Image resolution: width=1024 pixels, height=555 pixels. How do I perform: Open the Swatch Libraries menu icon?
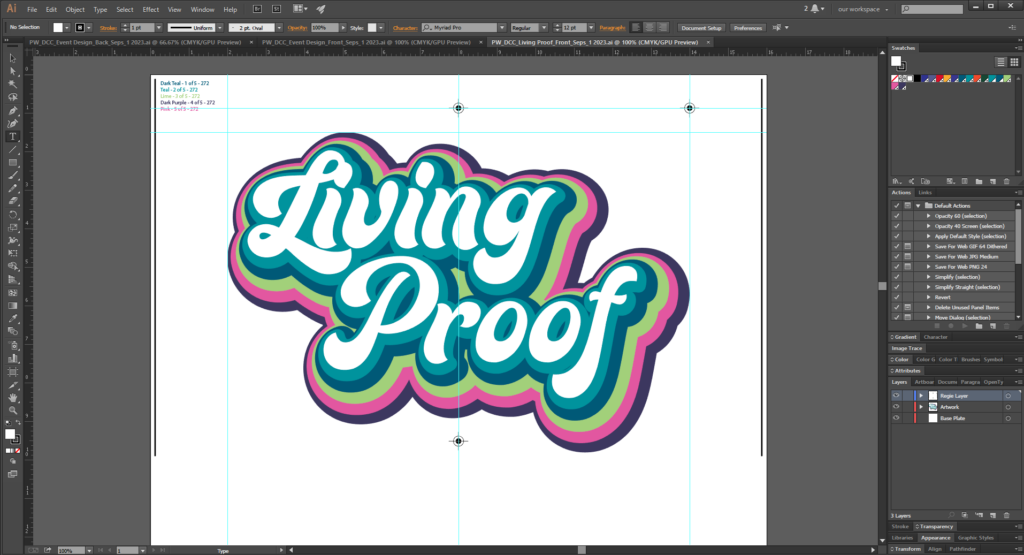tap(897, 182)
